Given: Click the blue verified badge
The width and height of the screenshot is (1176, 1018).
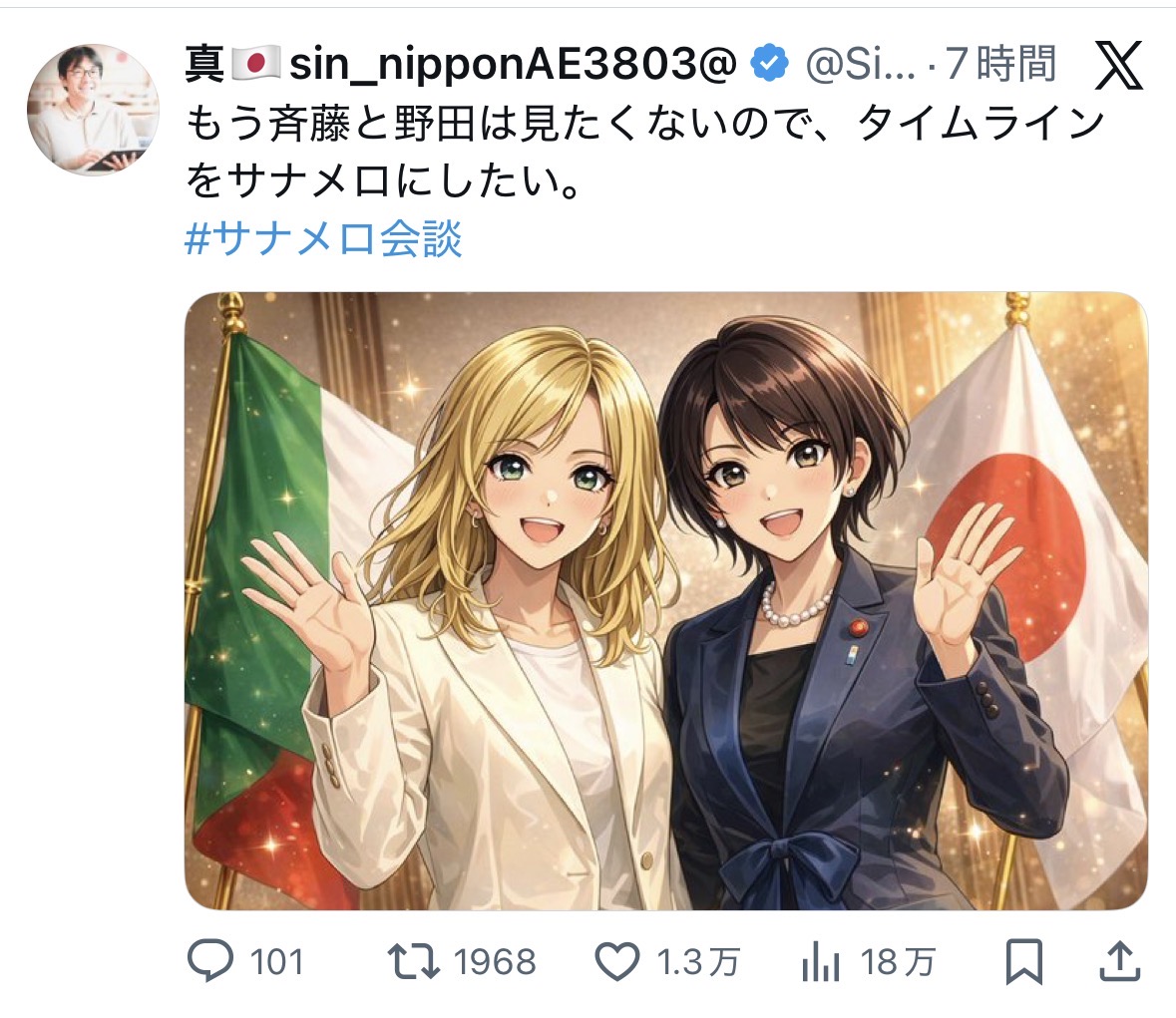Looking at the screenshot, I should pos(769,63).
